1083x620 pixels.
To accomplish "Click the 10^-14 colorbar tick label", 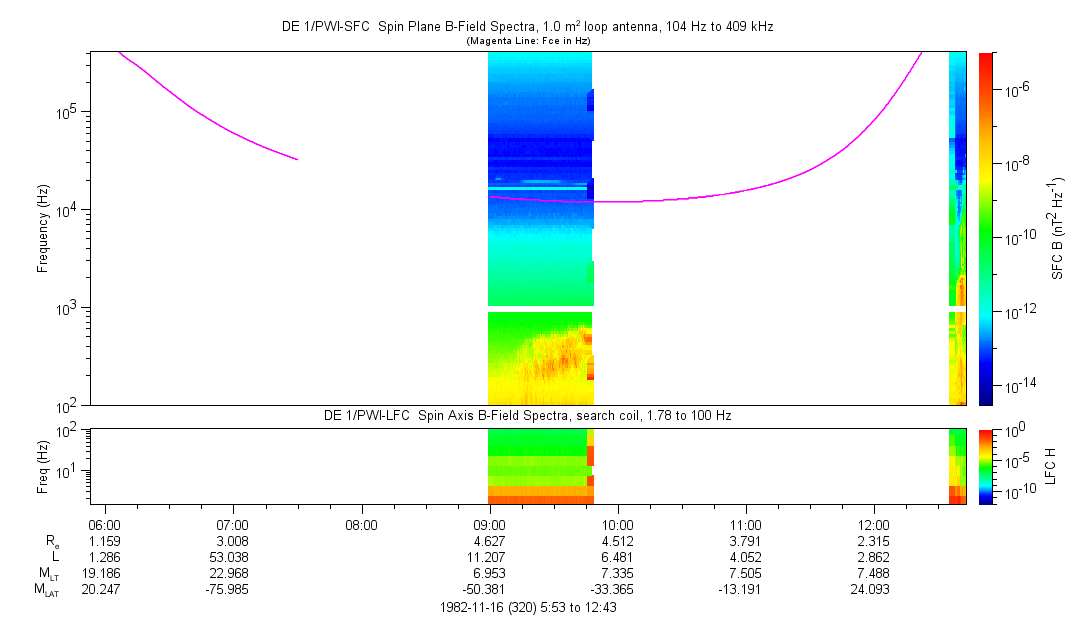I will (x=1019, y=385).
